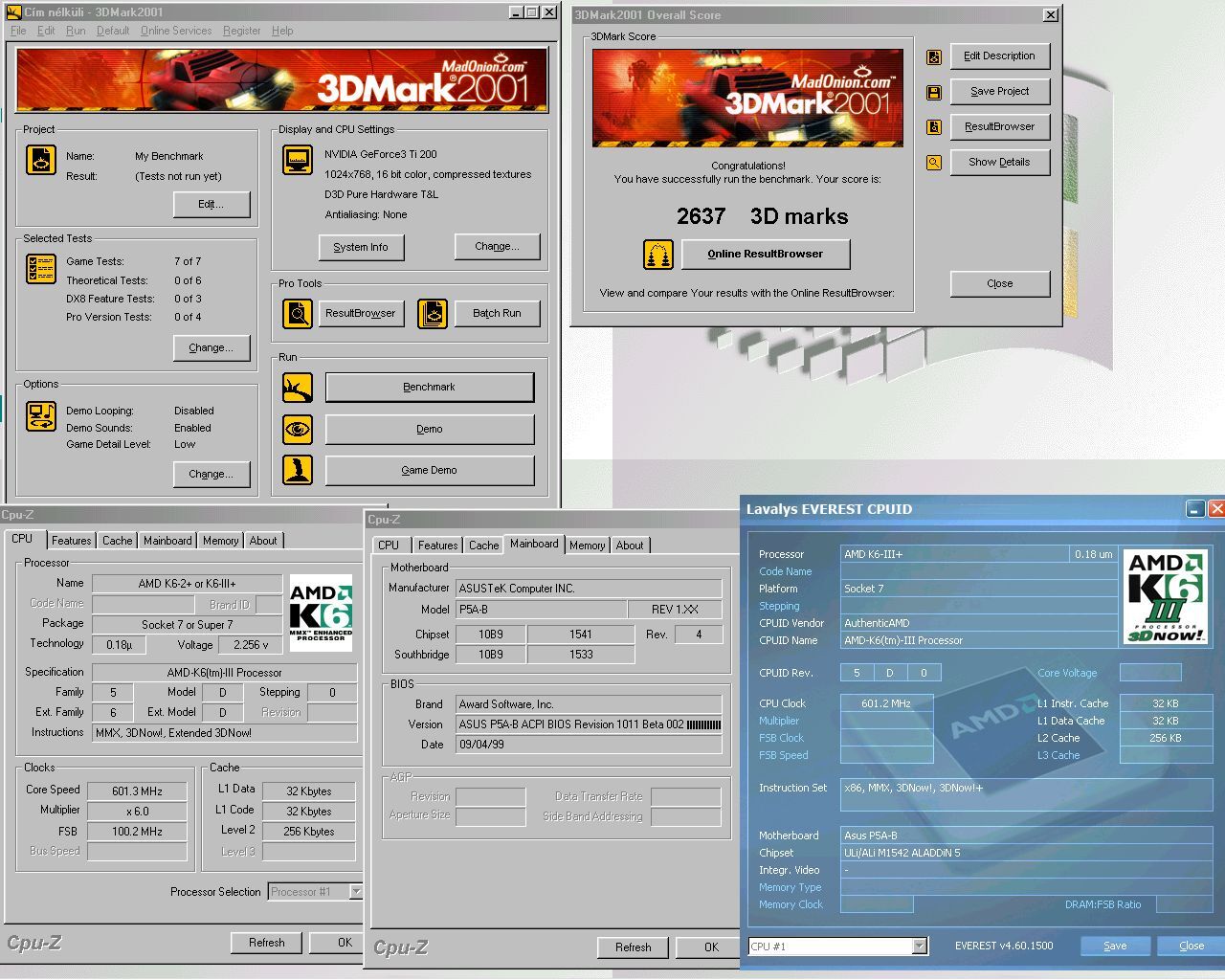The image size is (1225, 980).
Task: Click the Code Name link in EVEREST
Action: [x=786, y=571]
